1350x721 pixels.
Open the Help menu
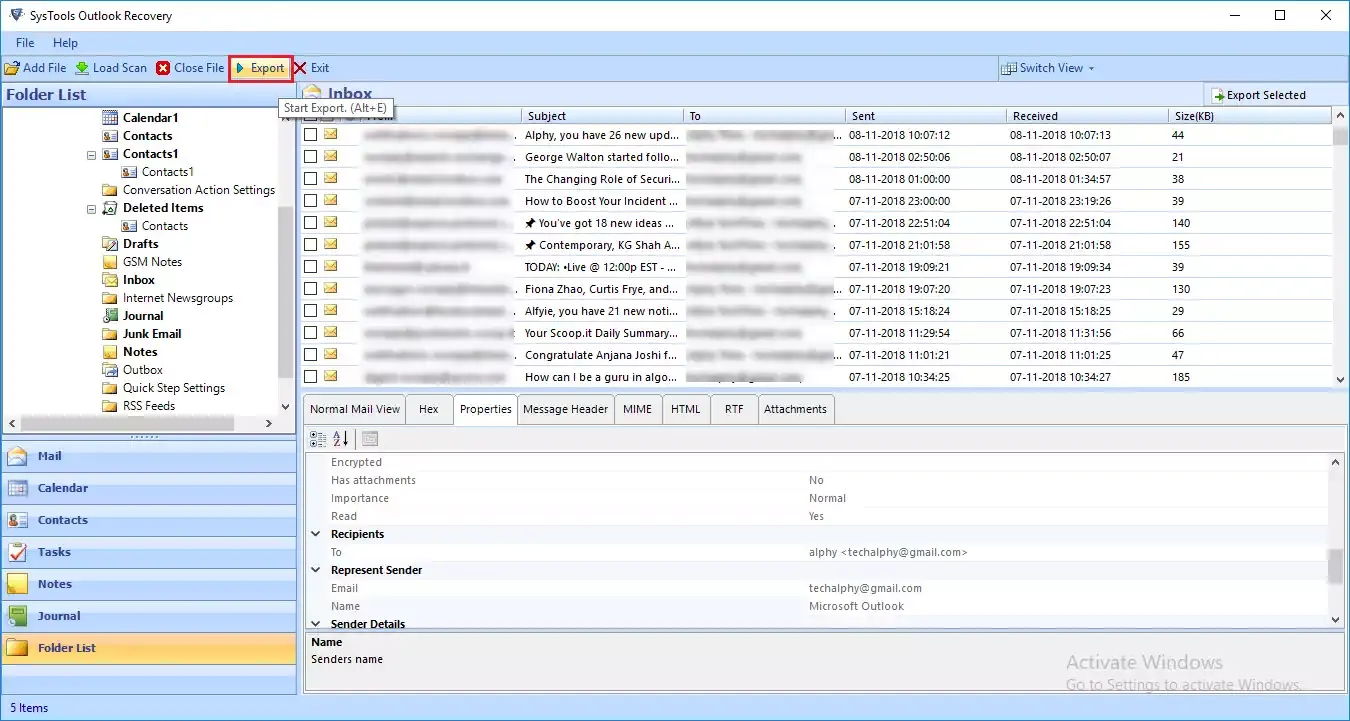(65, 43)
